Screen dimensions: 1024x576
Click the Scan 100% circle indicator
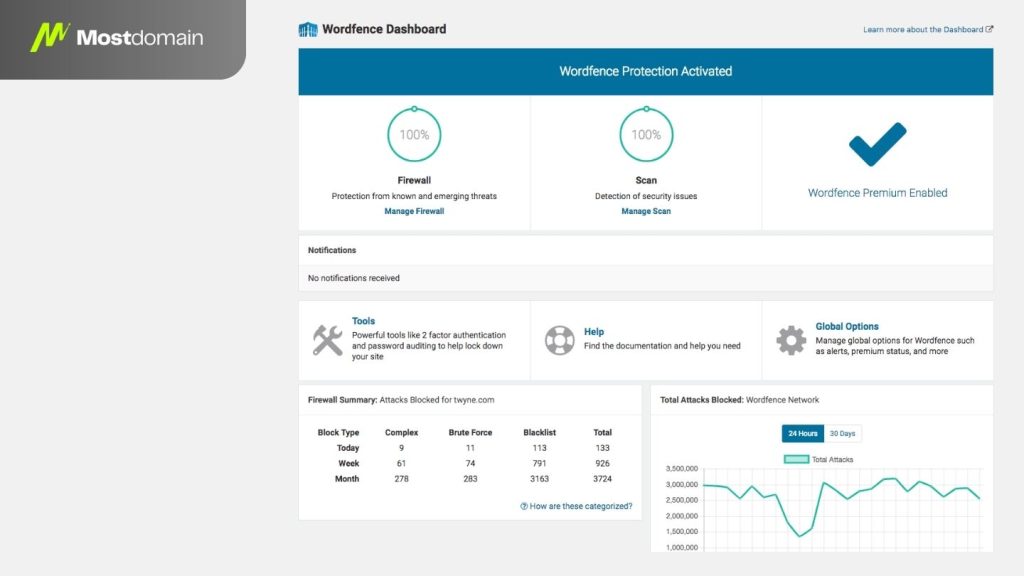pyautogui.click(x=646, y=135)
